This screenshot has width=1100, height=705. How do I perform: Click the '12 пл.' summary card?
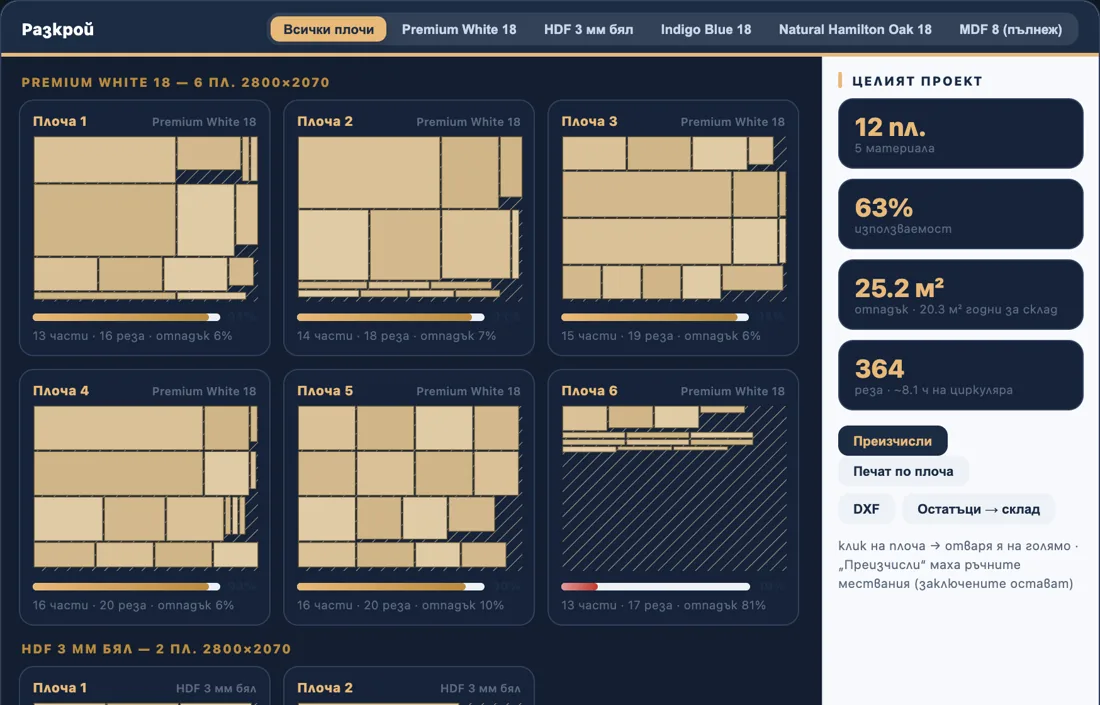(960, 133)
